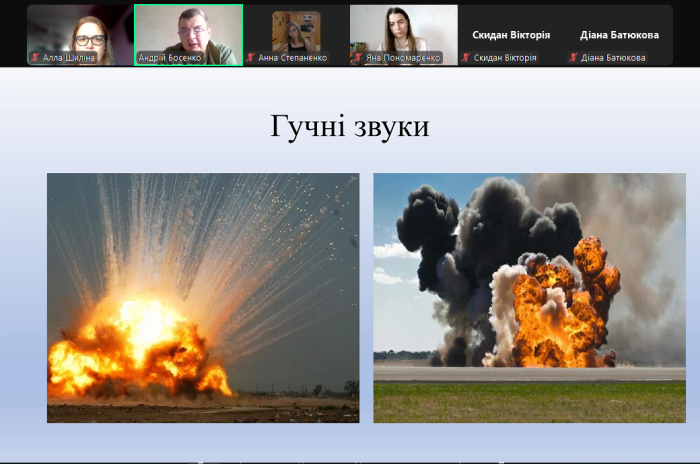Click the Анна Степаненко name label

[x=292, y=58]
